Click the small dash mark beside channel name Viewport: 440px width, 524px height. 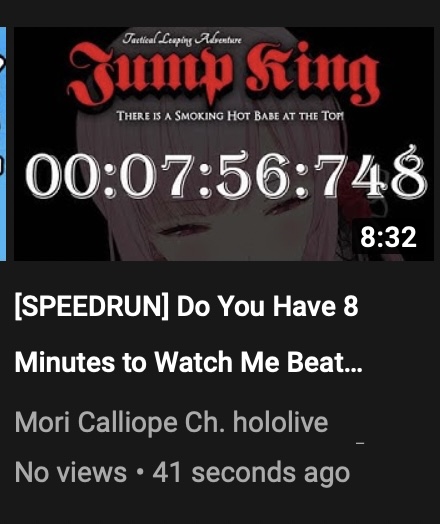pos(360,443)
